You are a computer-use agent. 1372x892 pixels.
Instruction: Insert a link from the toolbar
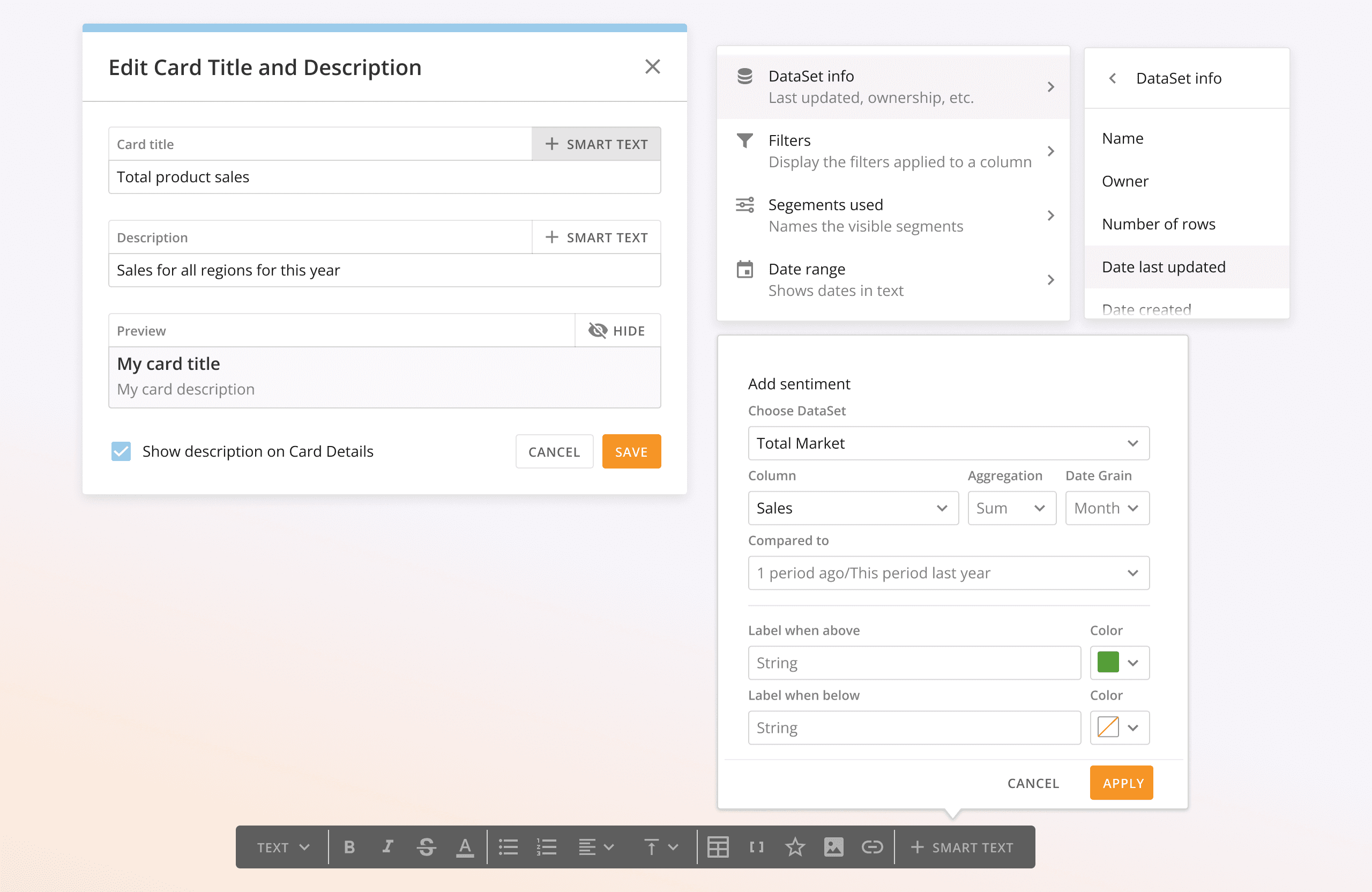click(872, 846)
